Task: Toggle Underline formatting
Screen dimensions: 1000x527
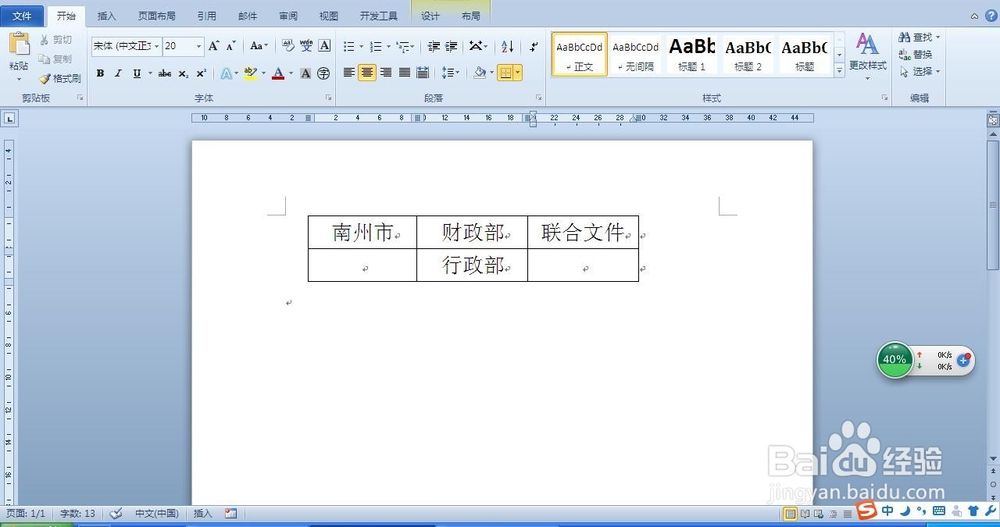Action: (136, 73)
